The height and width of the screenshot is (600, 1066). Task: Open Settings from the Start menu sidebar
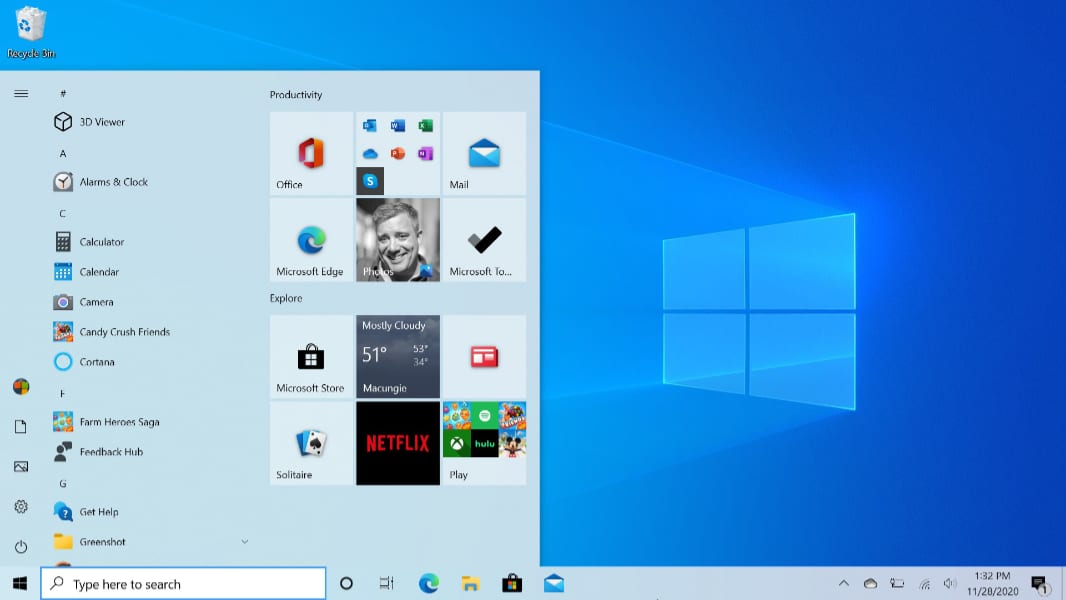pyautogui.click(x=20, y=507)
